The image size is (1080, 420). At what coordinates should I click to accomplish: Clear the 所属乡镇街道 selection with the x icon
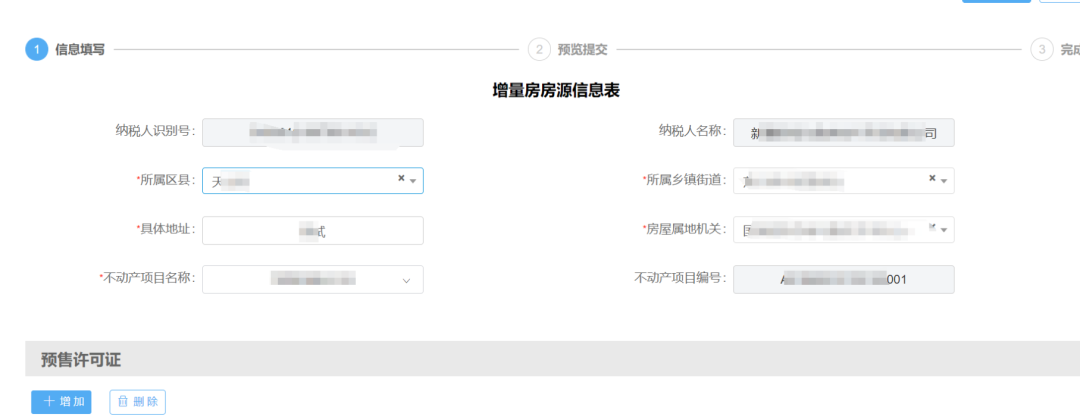tap(932, 179)
